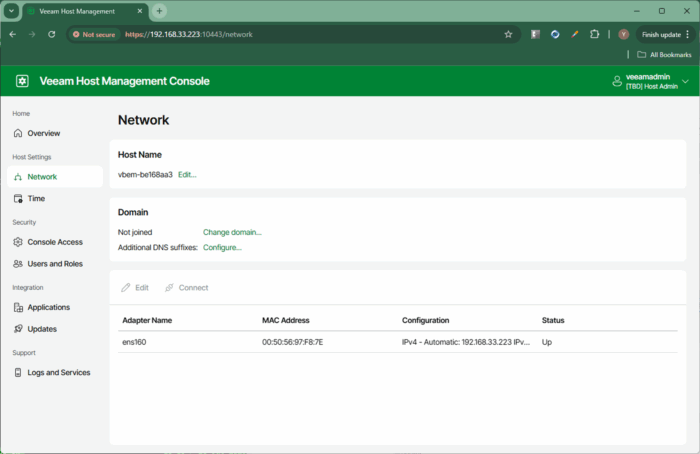Click the pencil extension icon in the toolbar

[575, 34]
